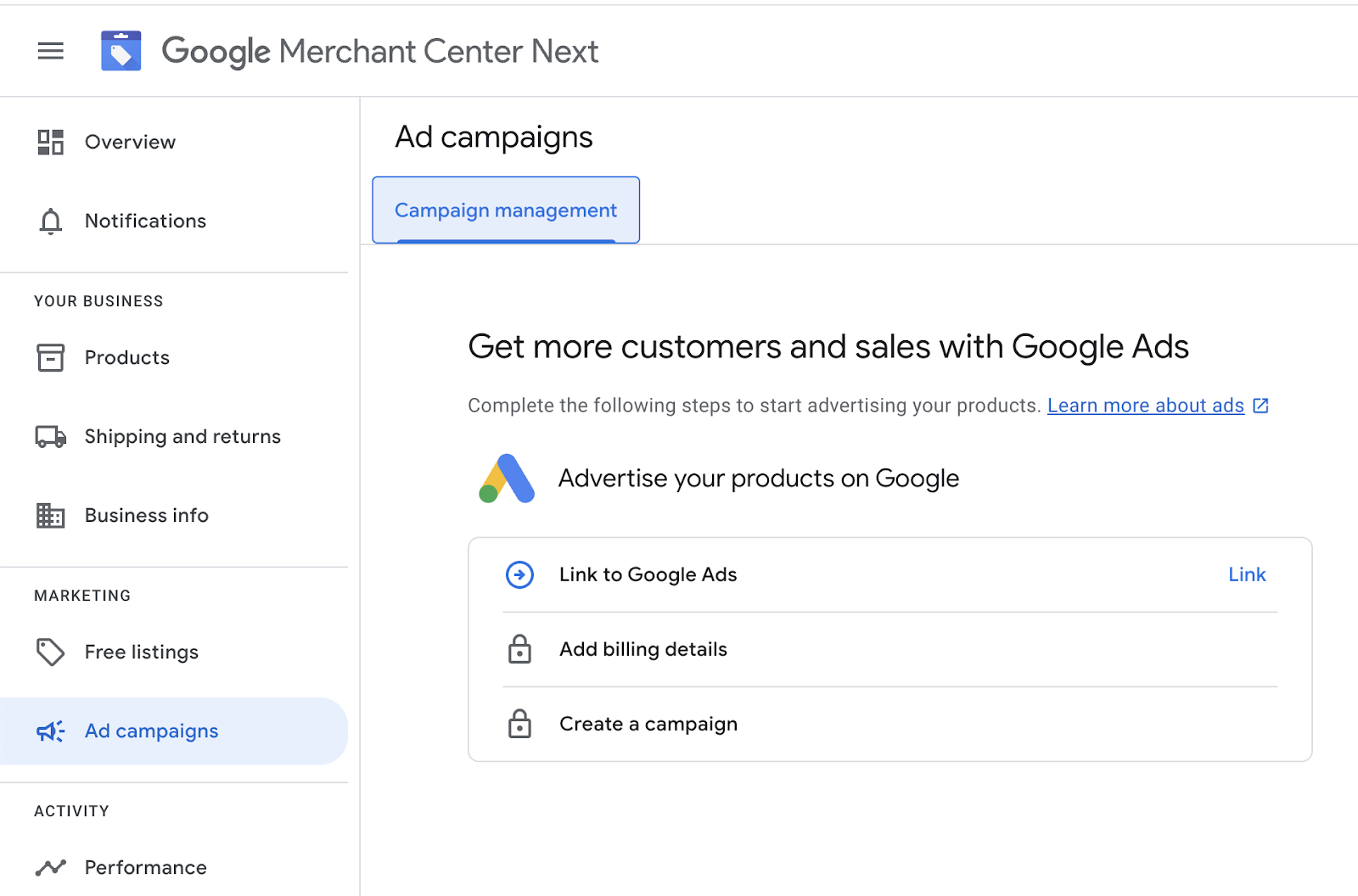Click the Google Ads logo
The height and width of the screenshot is (896, 1358).
coord(507,479)
